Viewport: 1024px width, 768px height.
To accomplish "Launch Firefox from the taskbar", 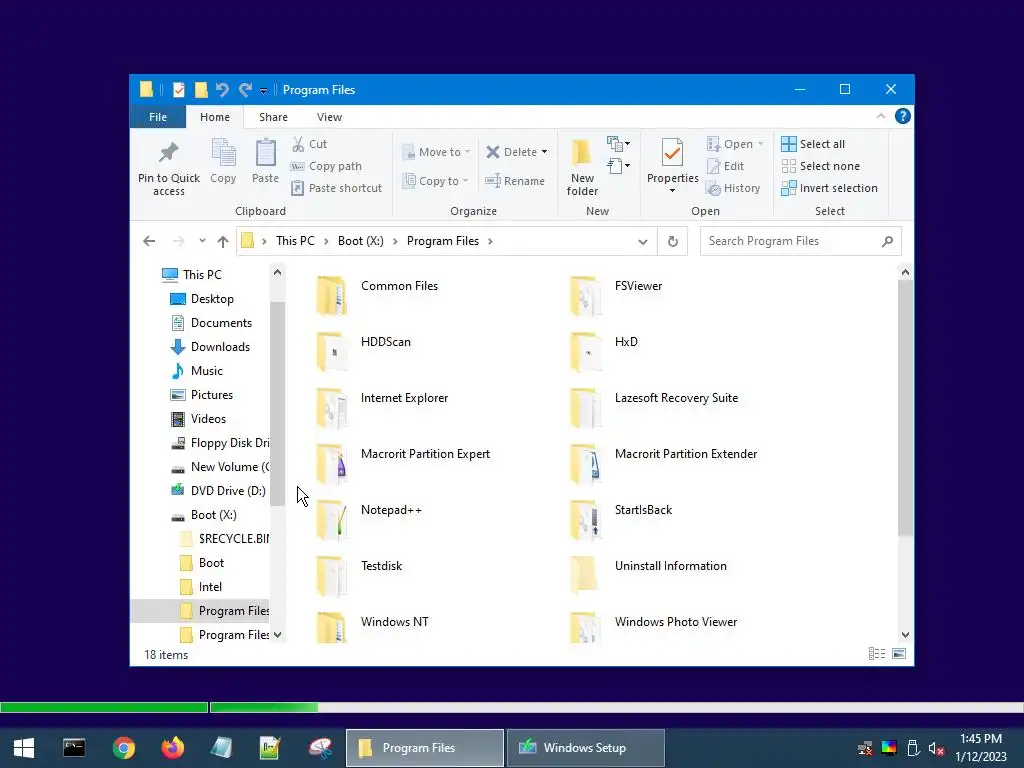I will point(173,748).
